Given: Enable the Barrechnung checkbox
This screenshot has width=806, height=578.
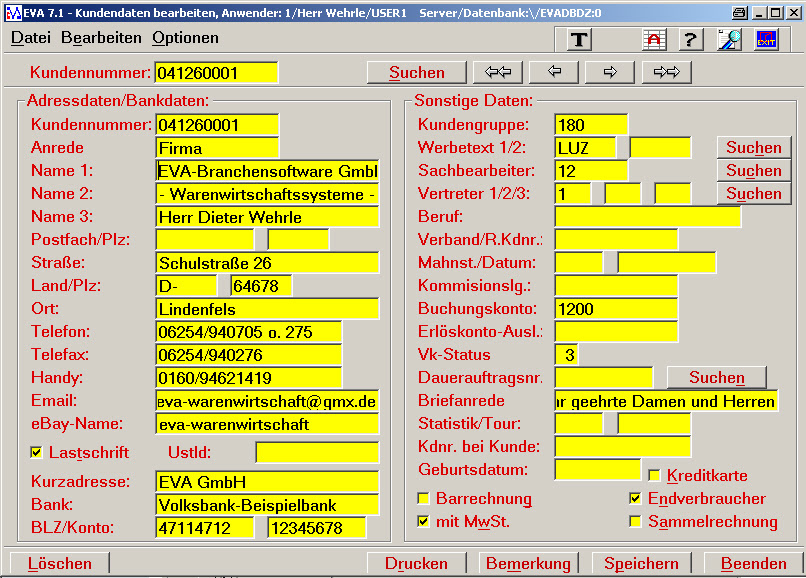Looking at the screenshot, I should pyautogui.click(x=423, y=498).
